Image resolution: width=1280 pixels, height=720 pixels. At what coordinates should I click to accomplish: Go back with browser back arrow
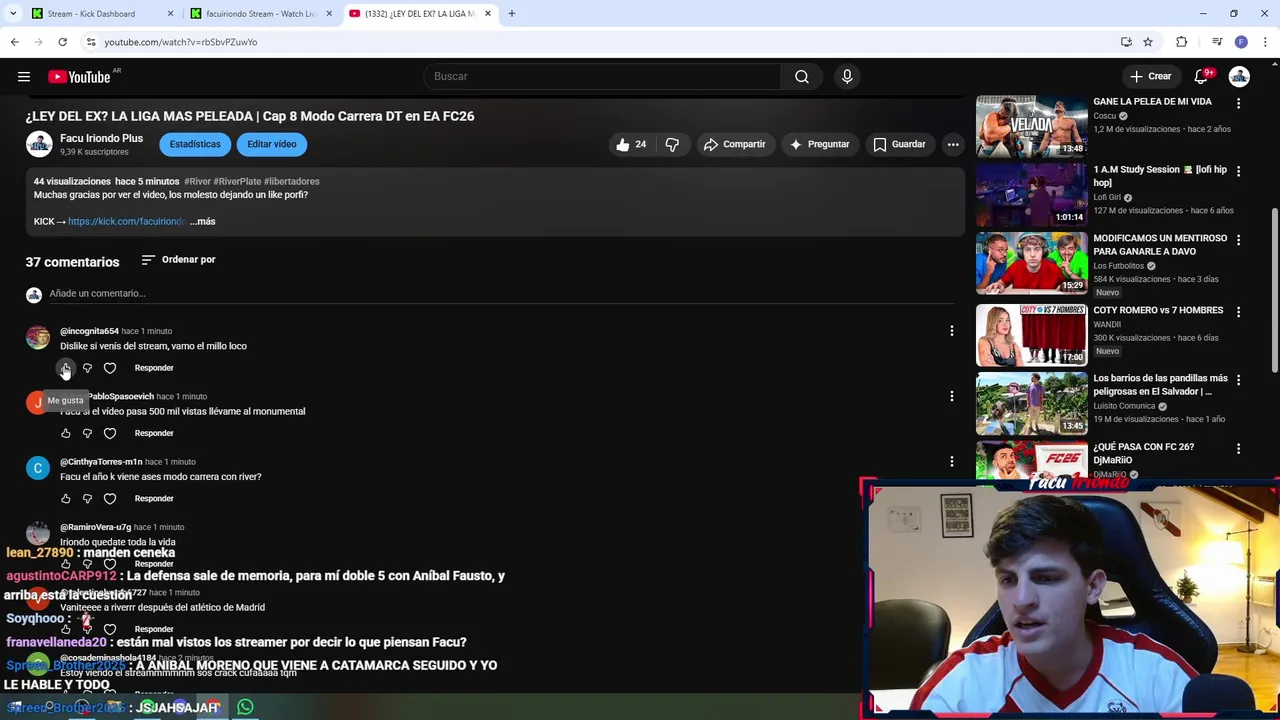click(x=14, y=42)
